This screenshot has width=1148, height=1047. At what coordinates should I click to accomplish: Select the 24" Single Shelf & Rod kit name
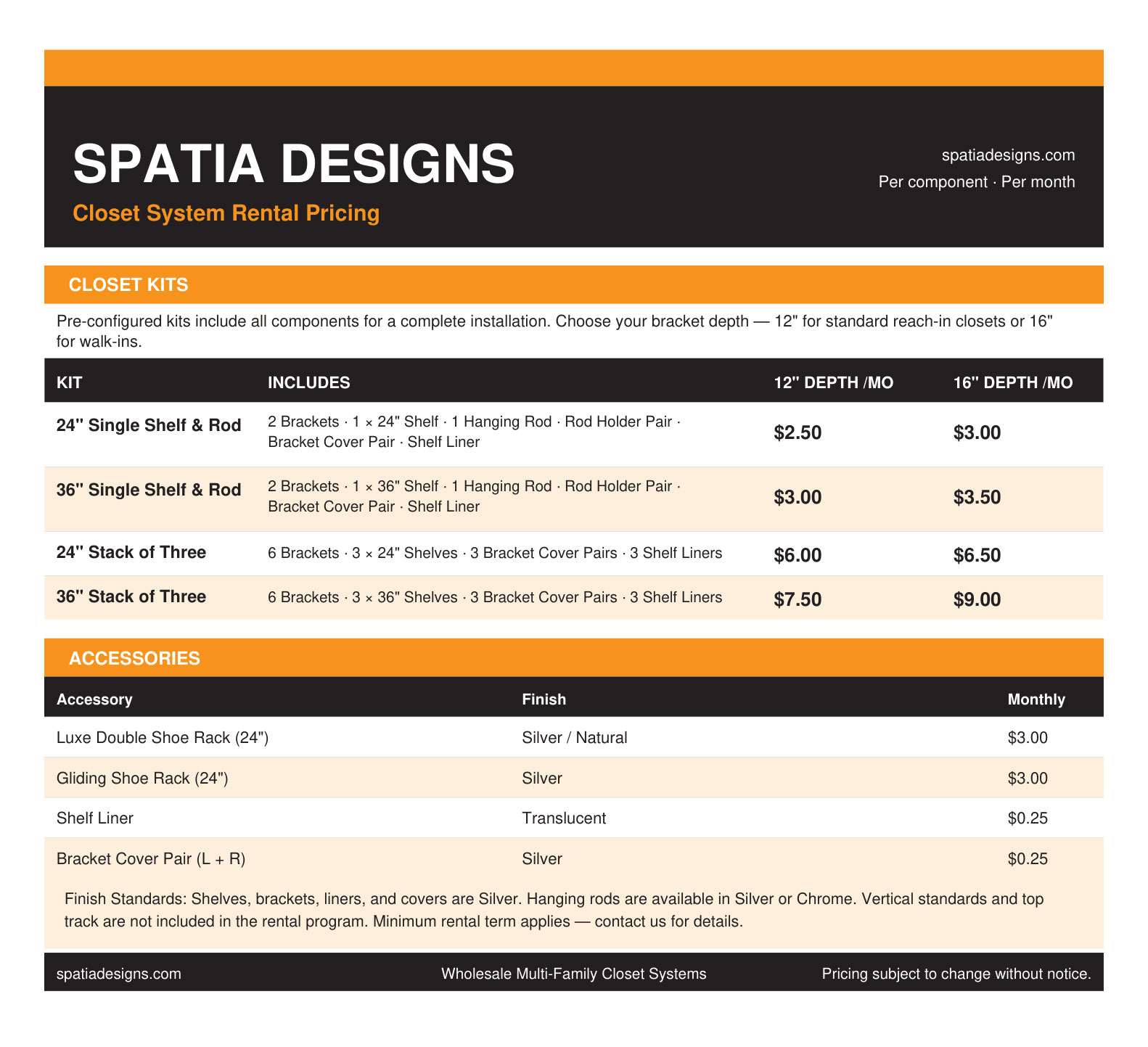[x=149, y=425]
